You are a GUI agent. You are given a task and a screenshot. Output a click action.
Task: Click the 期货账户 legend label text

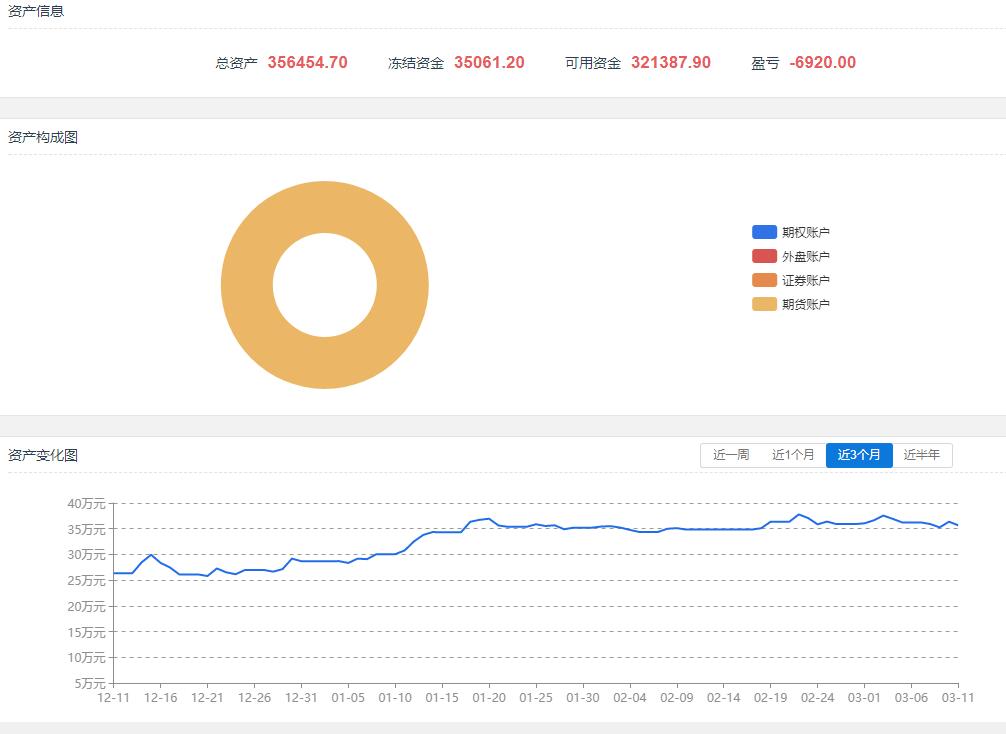(806, 304)
